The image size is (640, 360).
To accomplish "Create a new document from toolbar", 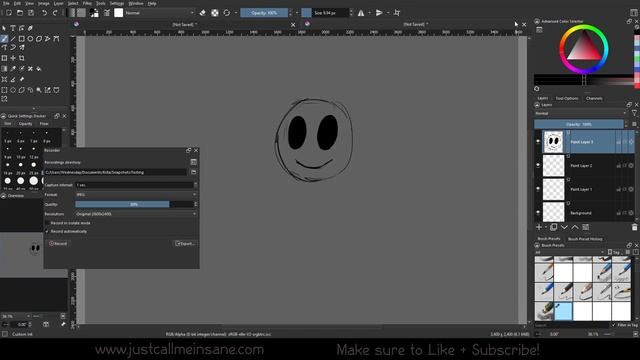I will click(x=9, y=13).
